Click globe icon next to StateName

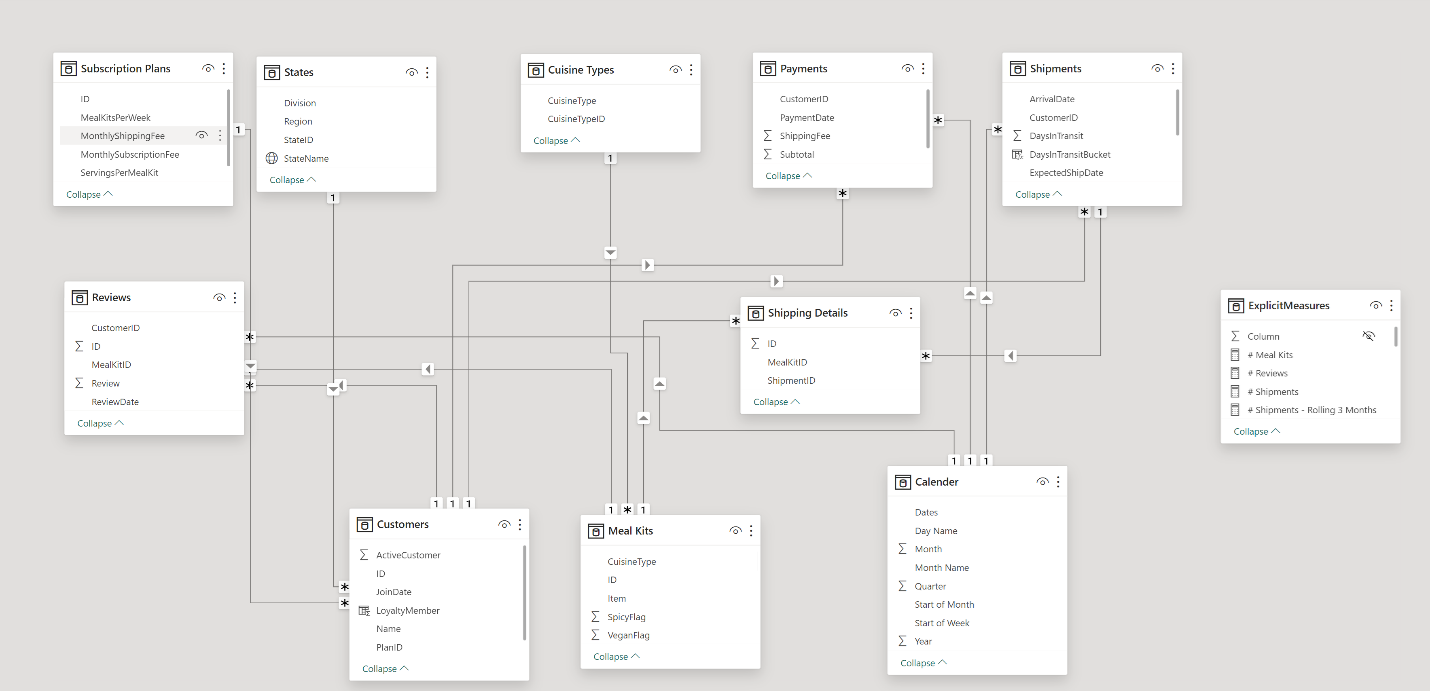coord(272,159)
